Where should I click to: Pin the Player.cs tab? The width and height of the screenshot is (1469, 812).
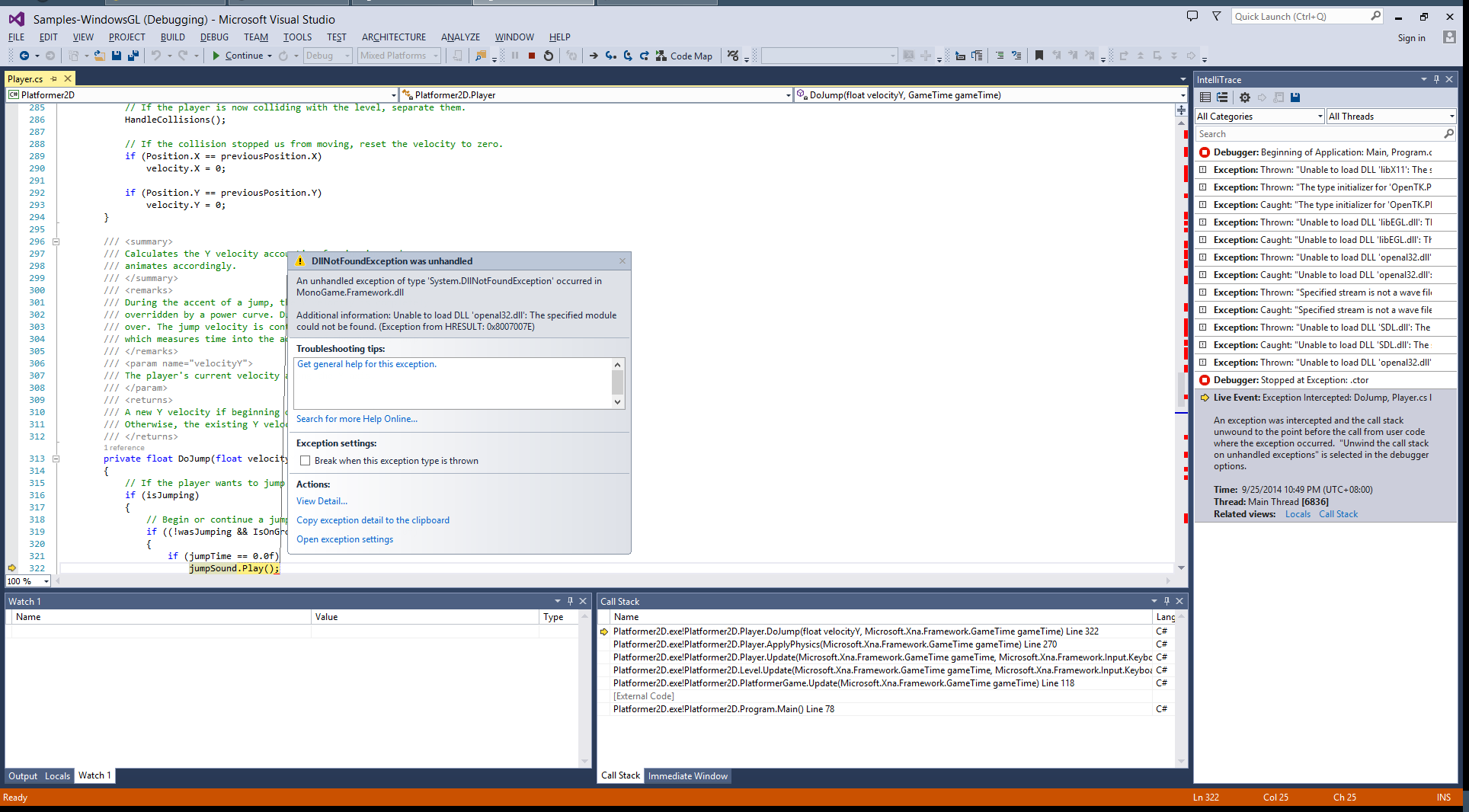[53, 78]
